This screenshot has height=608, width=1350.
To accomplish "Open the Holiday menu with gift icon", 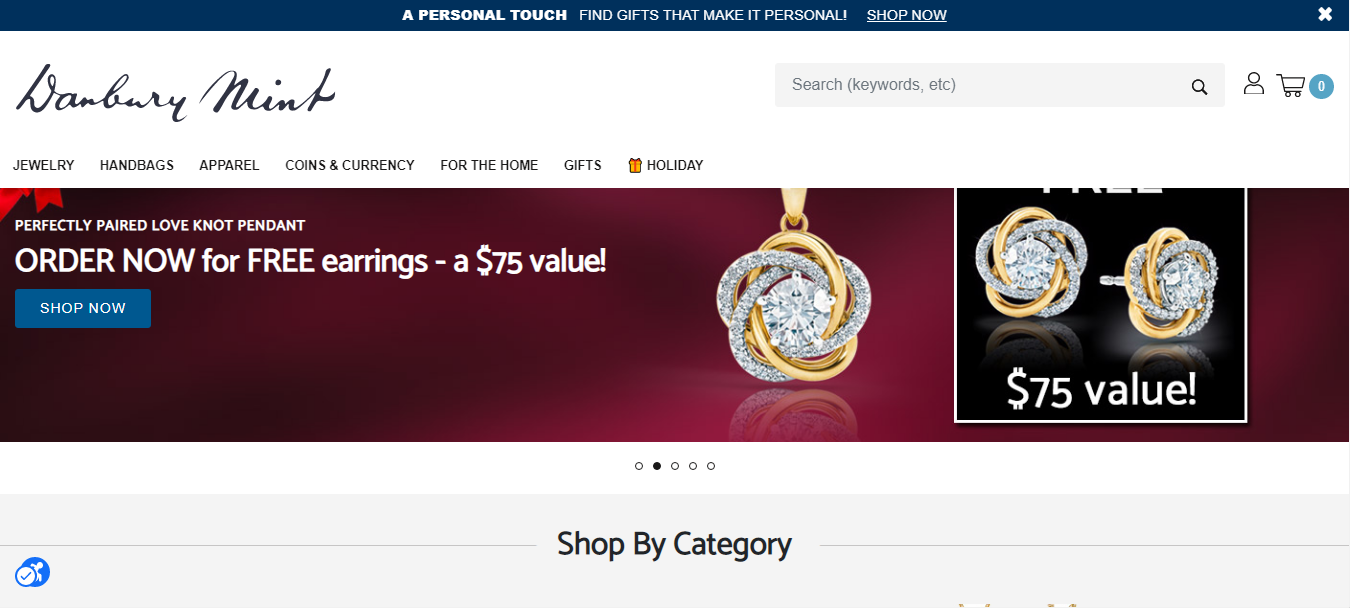I will (x=665, y=165).
